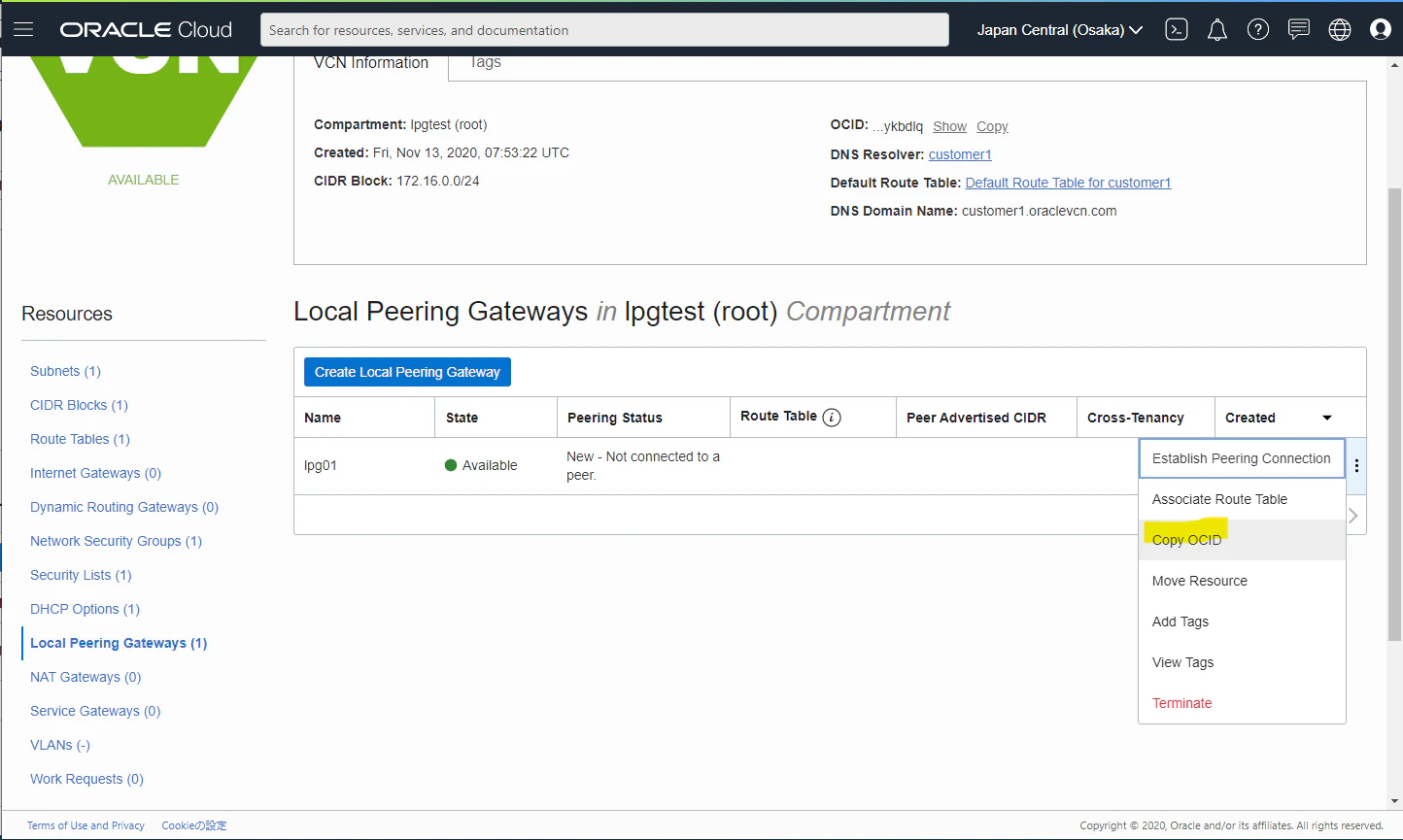
Task: Open Default Route Table for customer1
Action: click(1068, 183)
